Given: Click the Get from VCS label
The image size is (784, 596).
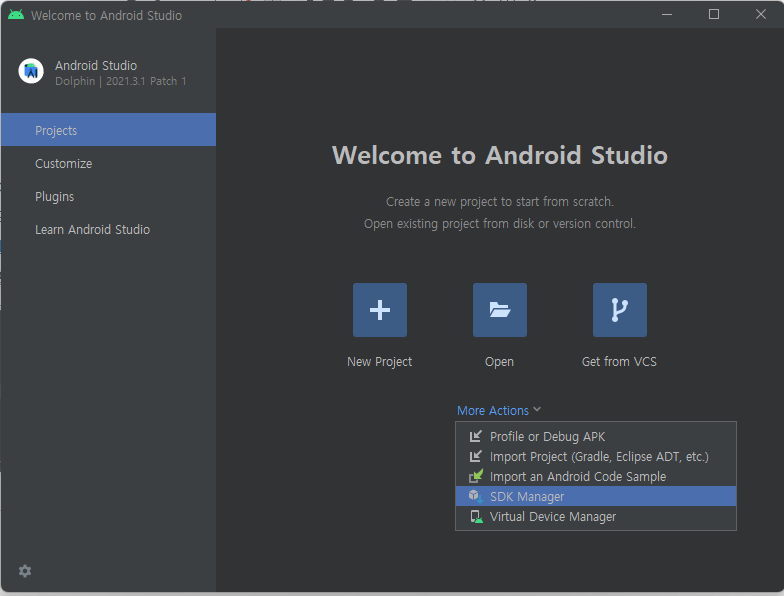Looking at the screenshot, I should (620, 362).
